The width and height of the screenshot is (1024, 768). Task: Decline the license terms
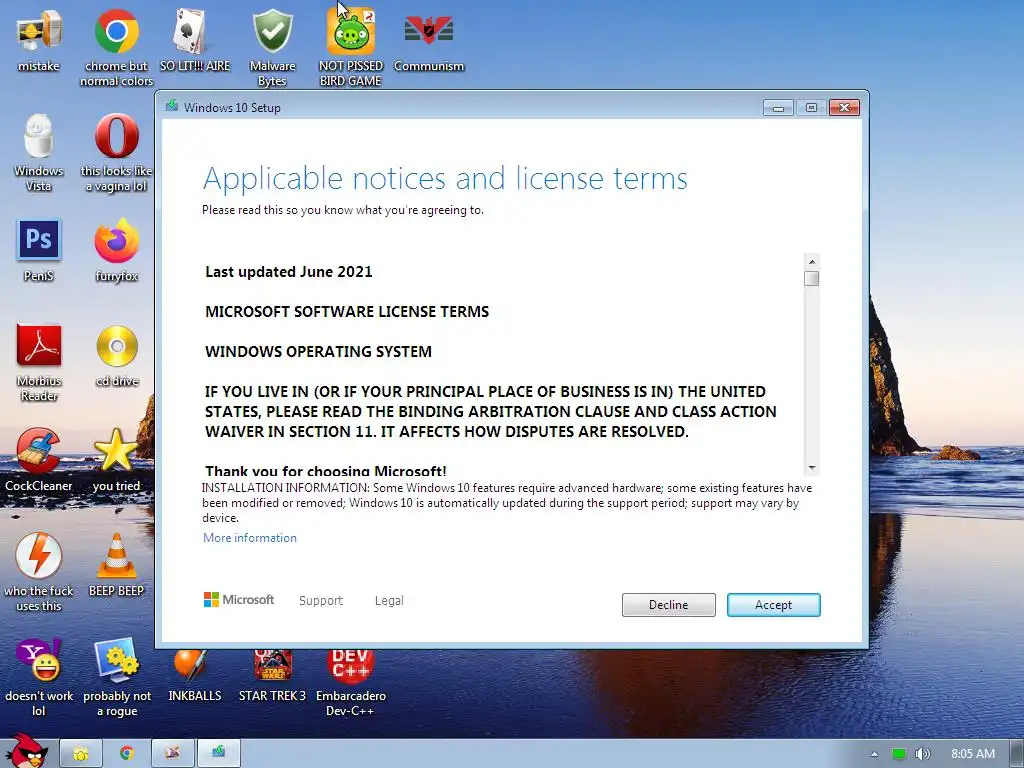668,605
